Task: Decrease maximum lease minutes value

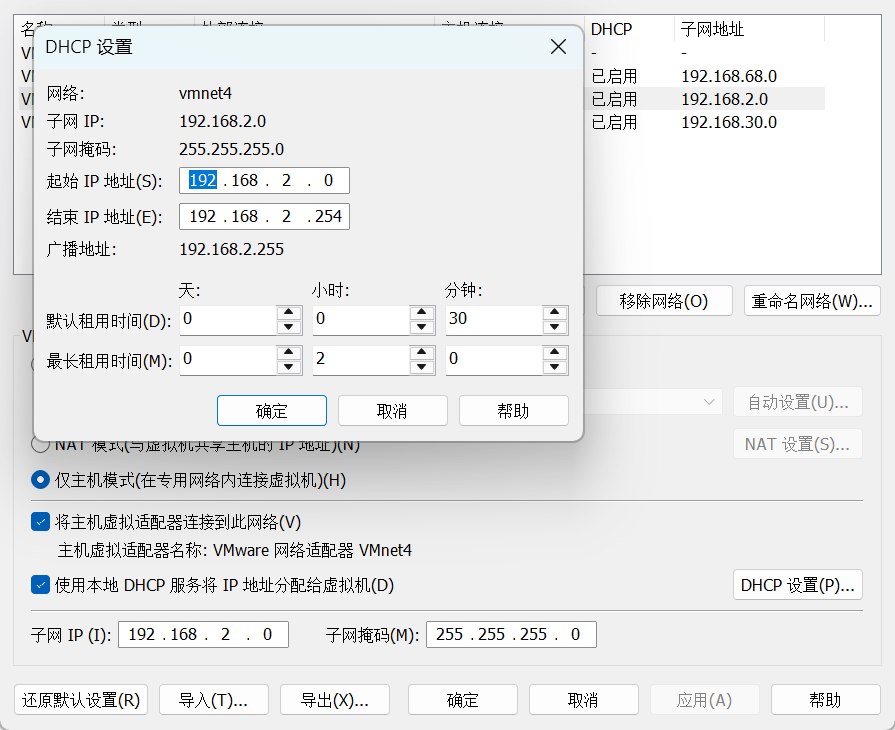Action: 554,366
